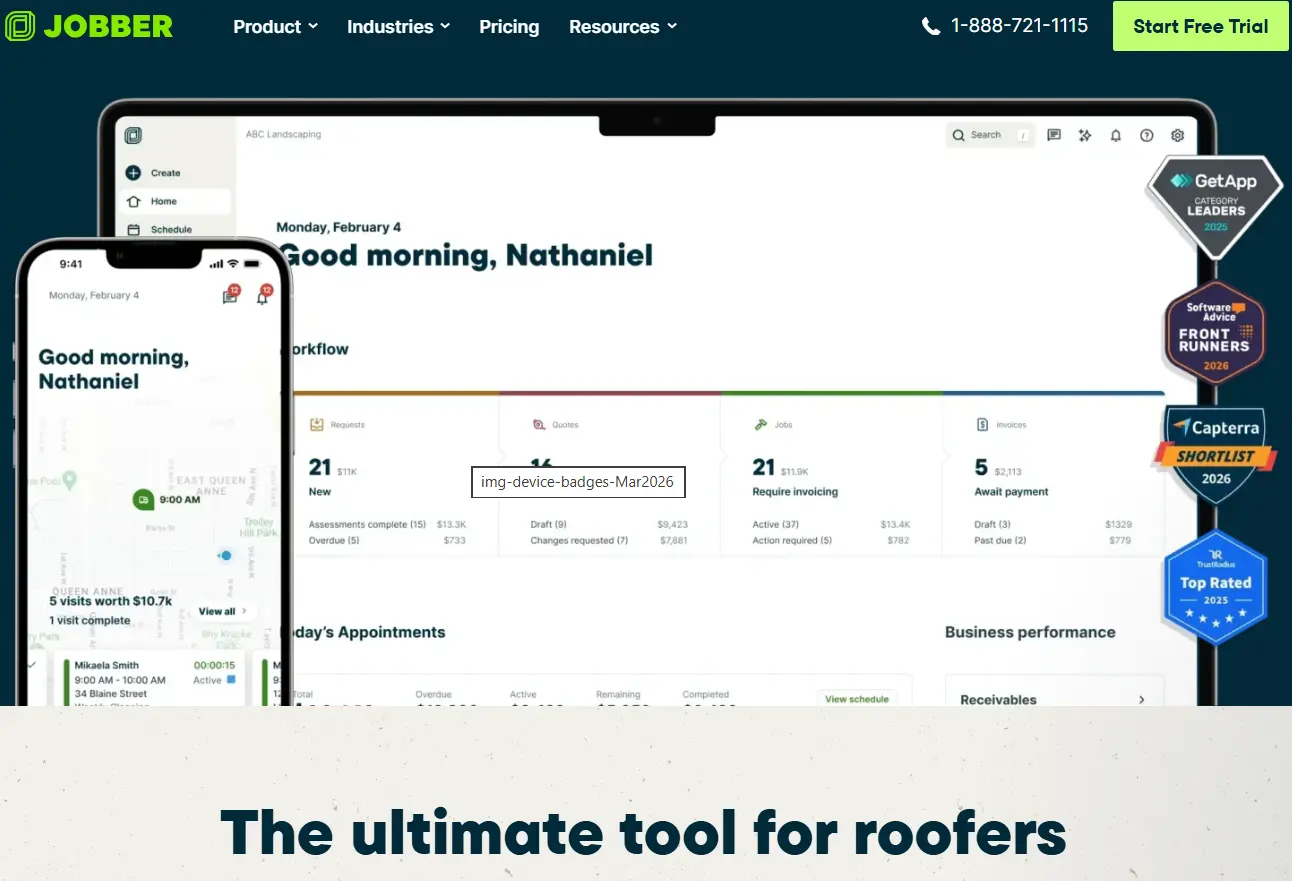Open the chat messages icon in the top bar
1292x881 pixels.
pyautogui.click(x=1053, y=135)
